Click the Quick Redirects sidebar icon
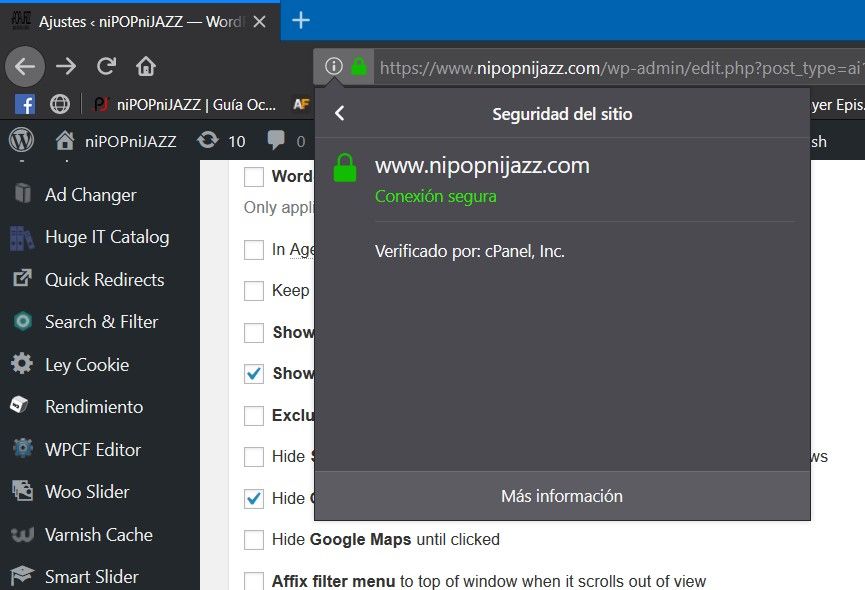 tap(22, 278)
